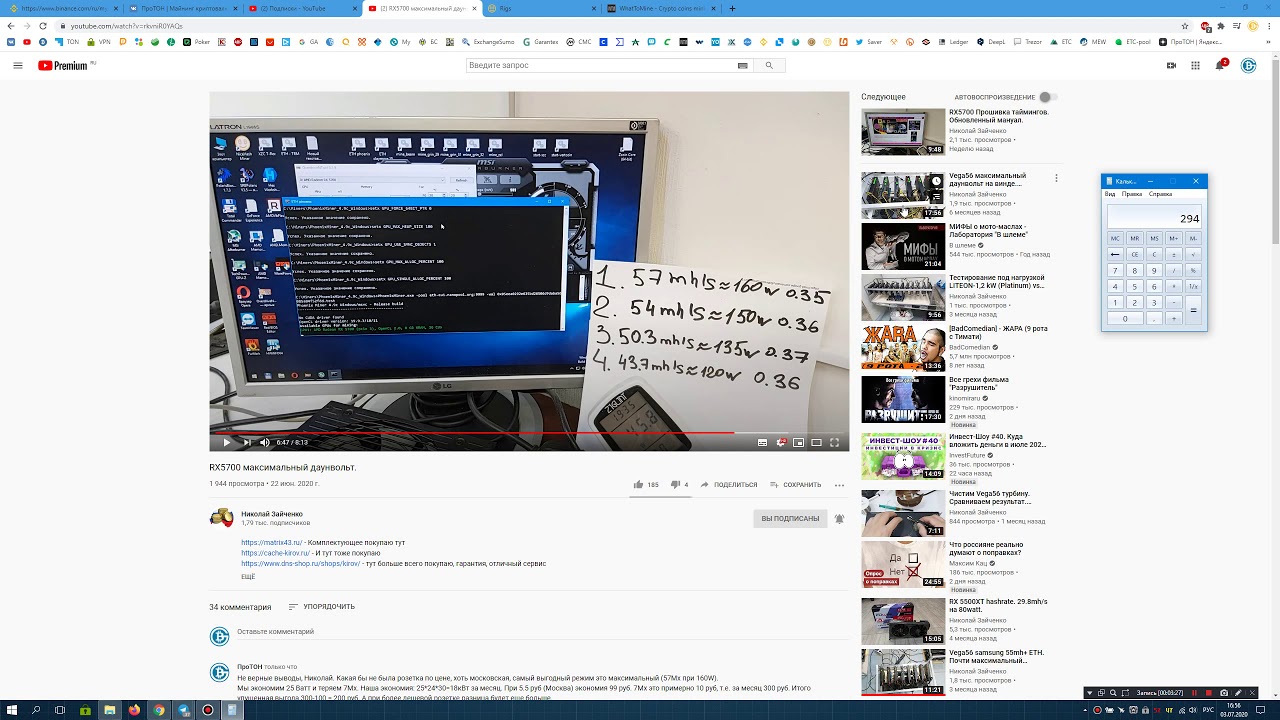Click the search magnifier button
This screenshot has width=1280, height=720.
(x=769, y=65)
